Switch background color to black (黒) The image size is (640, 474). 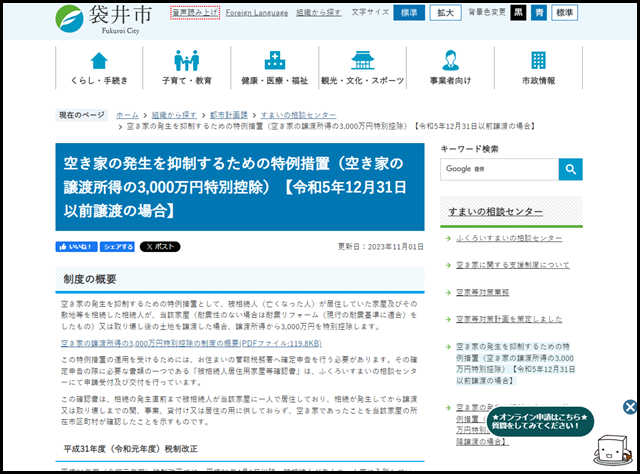[x=518, y=13]
